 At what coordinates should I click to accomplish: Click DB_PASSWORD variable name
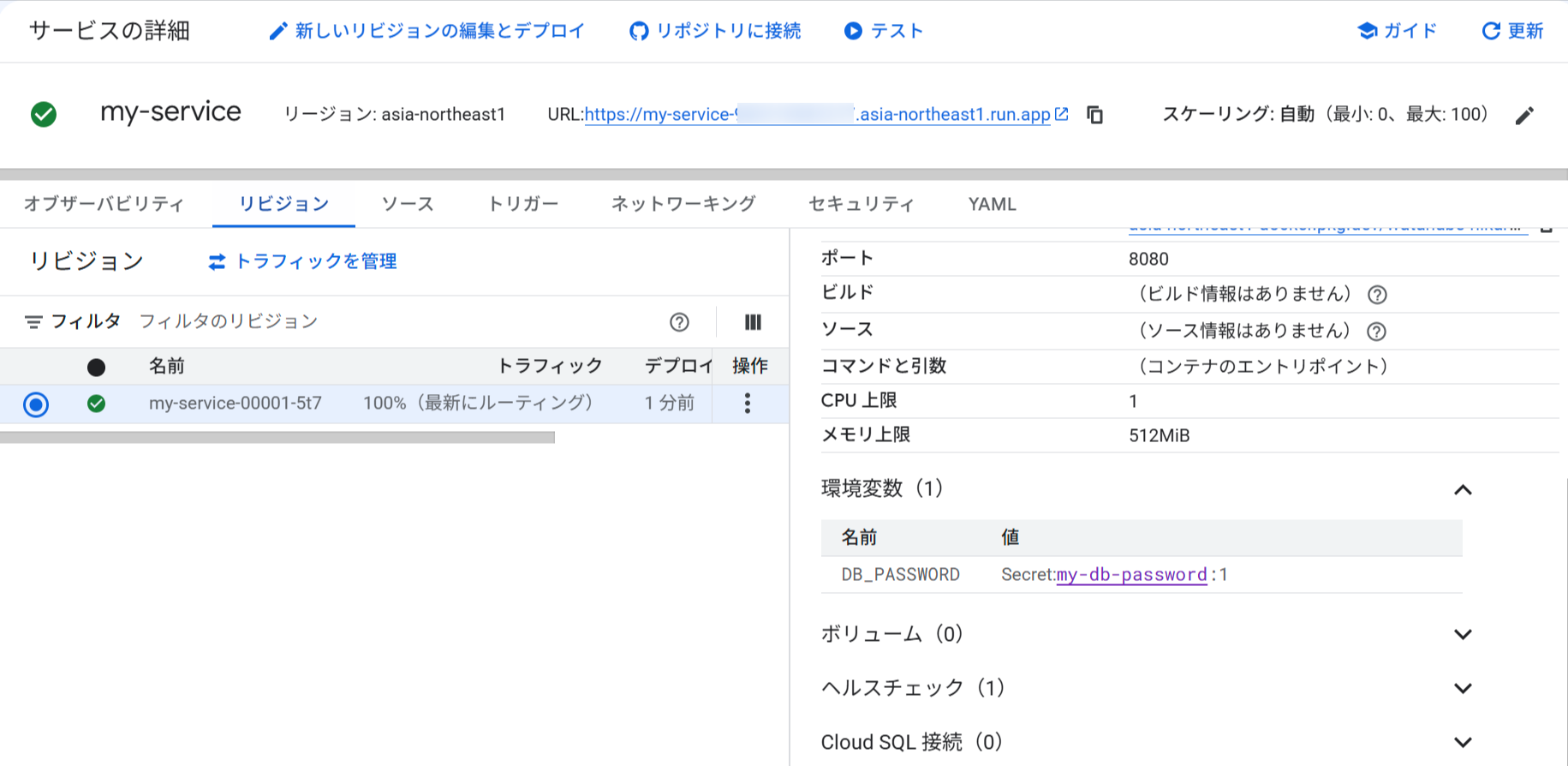click(x=900, y=575)
